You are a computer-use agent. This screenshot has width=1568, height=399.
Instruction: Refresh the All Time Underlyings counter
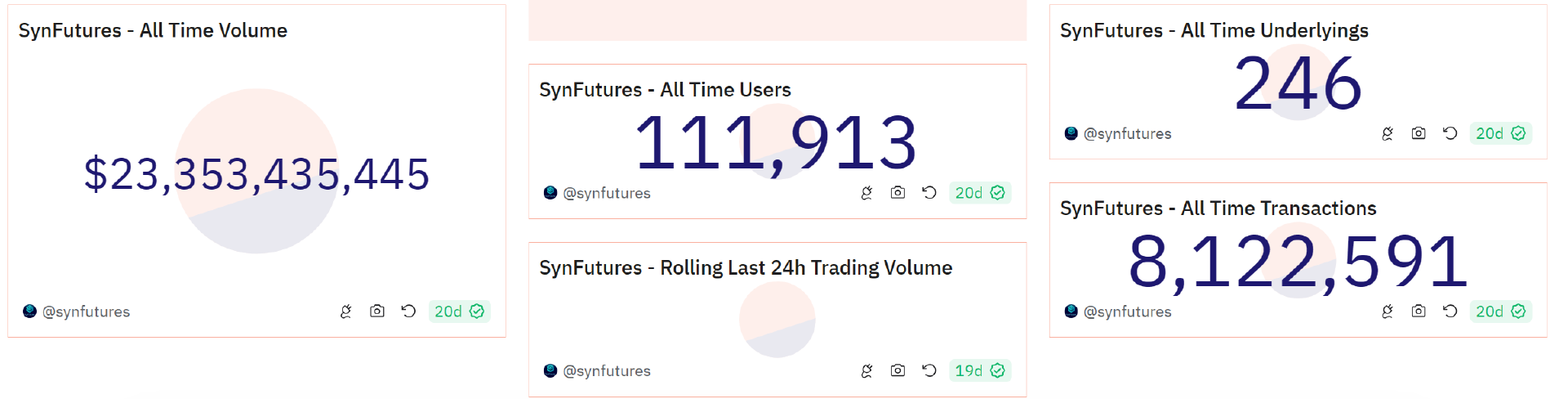(1450, 133)
